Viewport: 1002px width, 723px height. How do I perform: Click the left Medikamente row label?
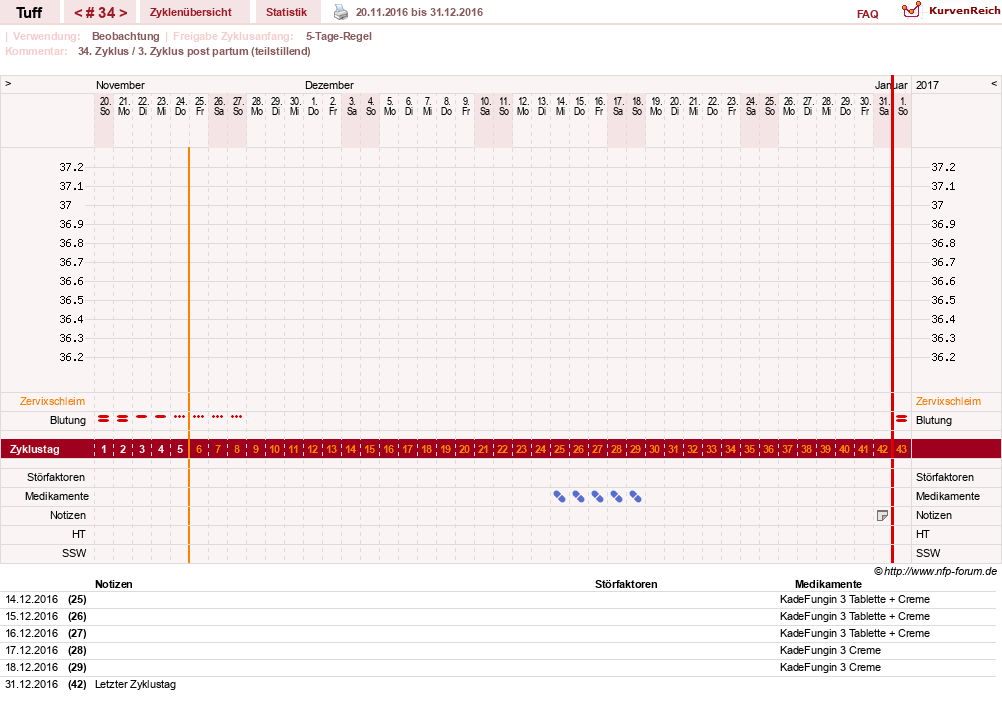[57, 496]
